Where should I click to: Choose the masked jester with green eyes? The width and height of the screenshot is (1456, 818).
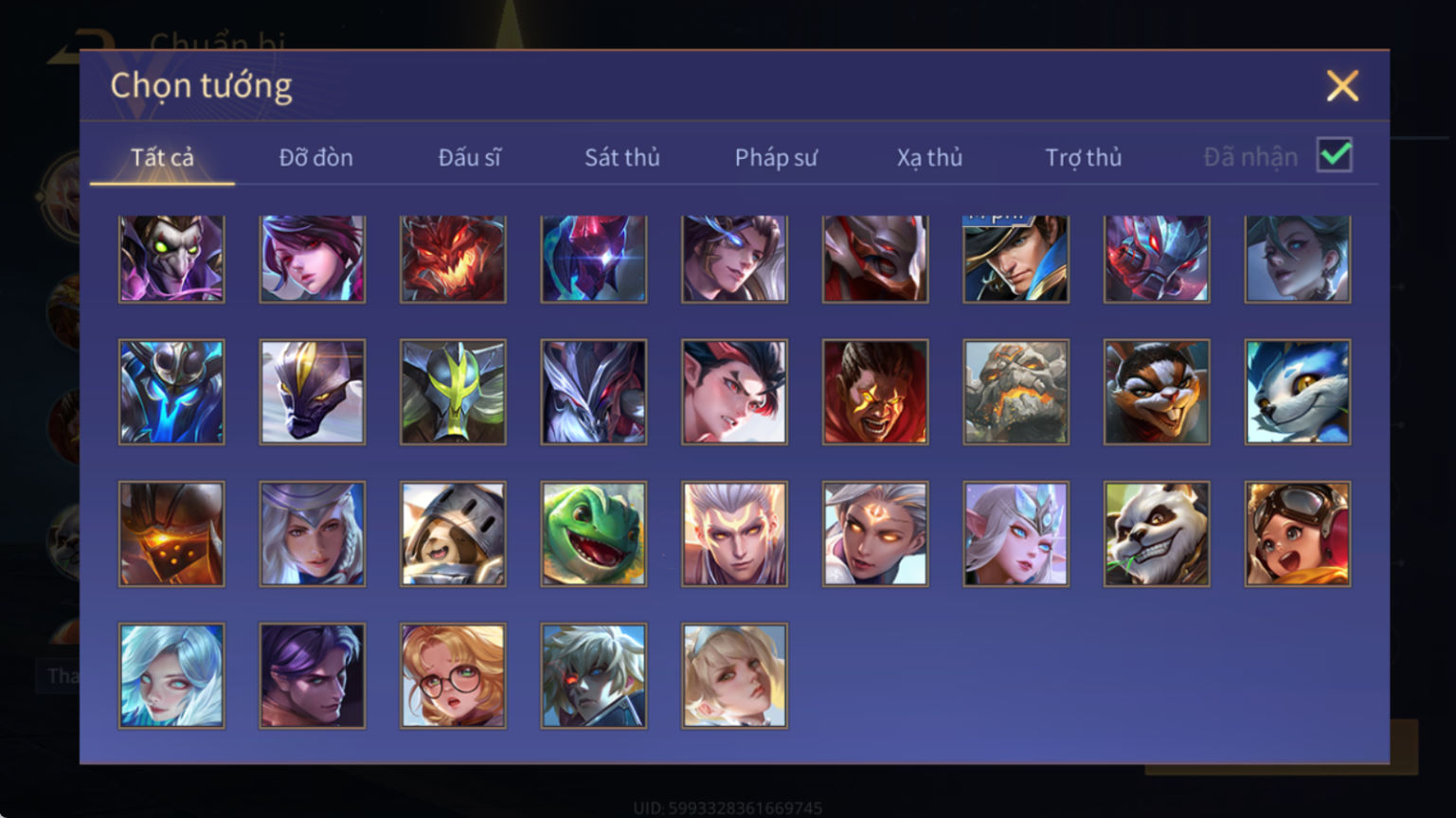[x=171, y=258]
